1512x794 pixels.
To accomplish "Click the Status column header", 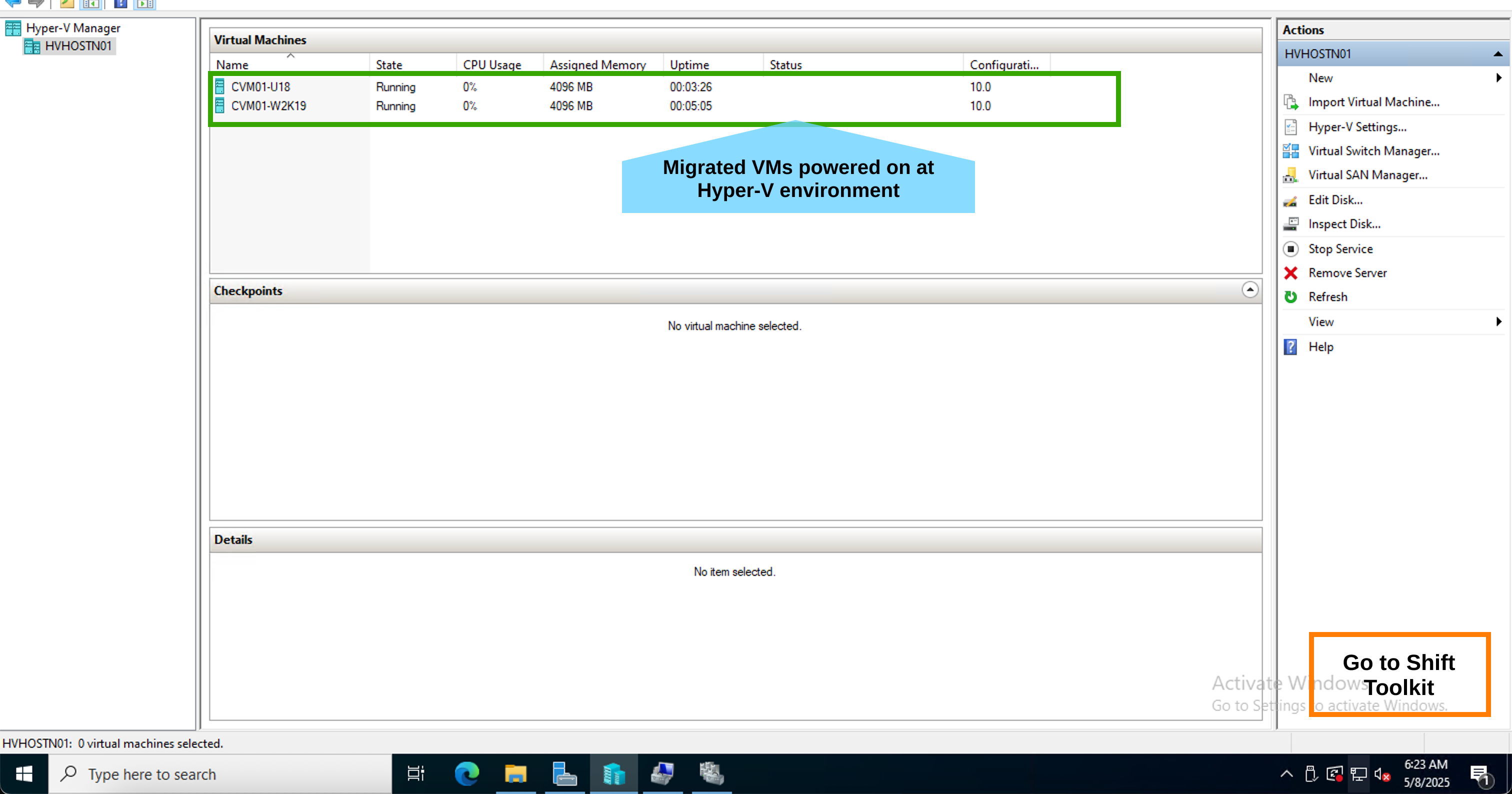I will click(863, 64).
